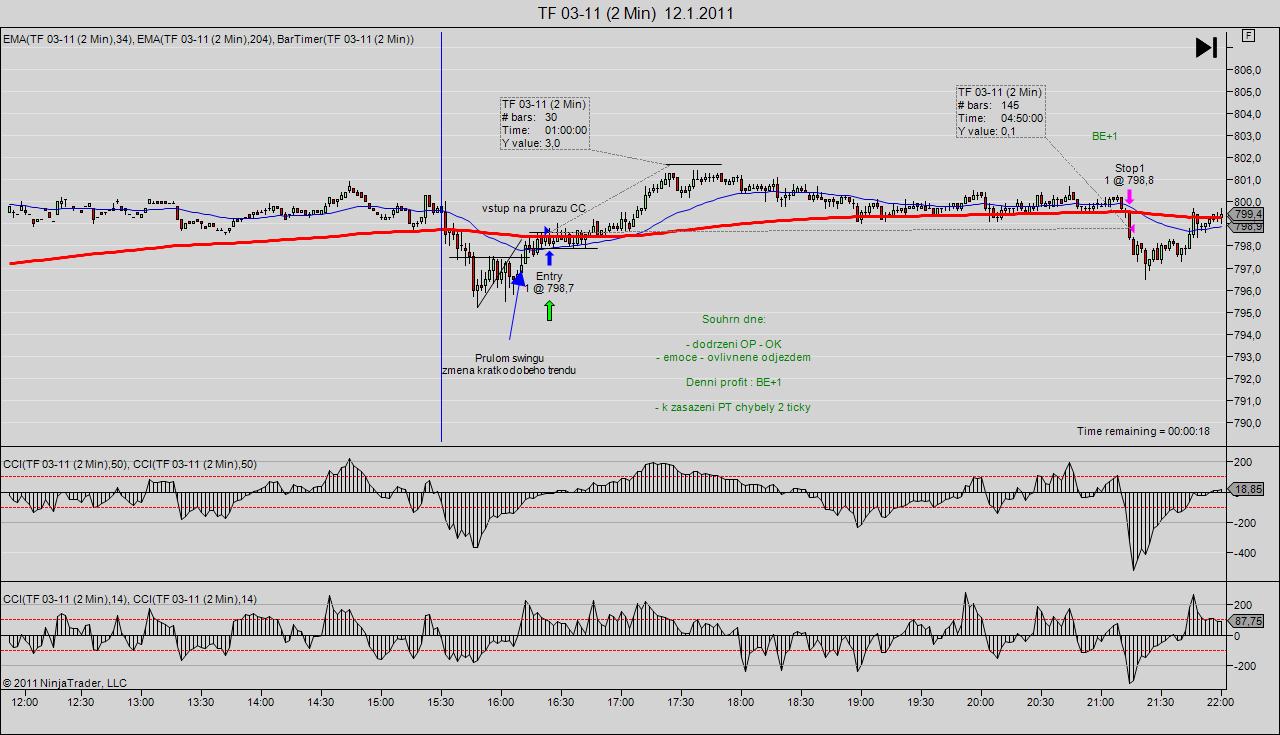The width and height of the screenshot is (1280, 735).
Task: Click the 'Time remaining = 00:00:18' bar timer
Action: (1143, 431)
